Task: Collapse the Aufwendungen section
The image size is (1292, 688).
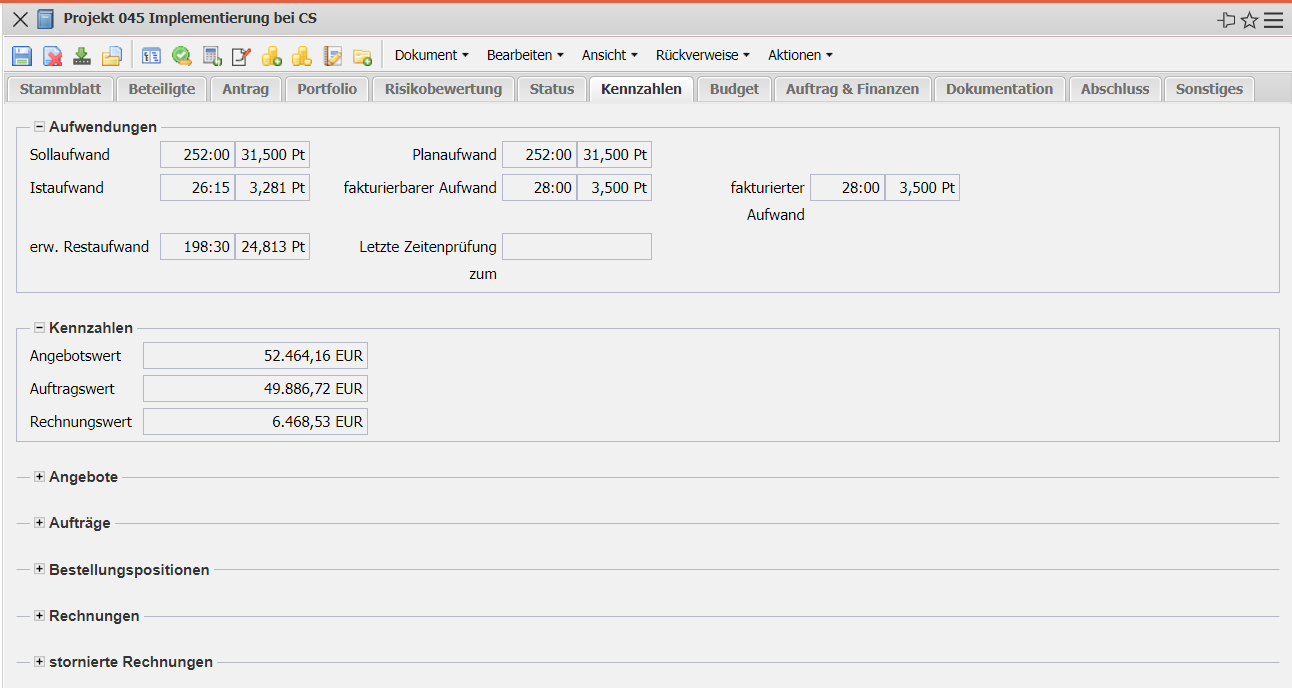Action: (x=40, y=127)
